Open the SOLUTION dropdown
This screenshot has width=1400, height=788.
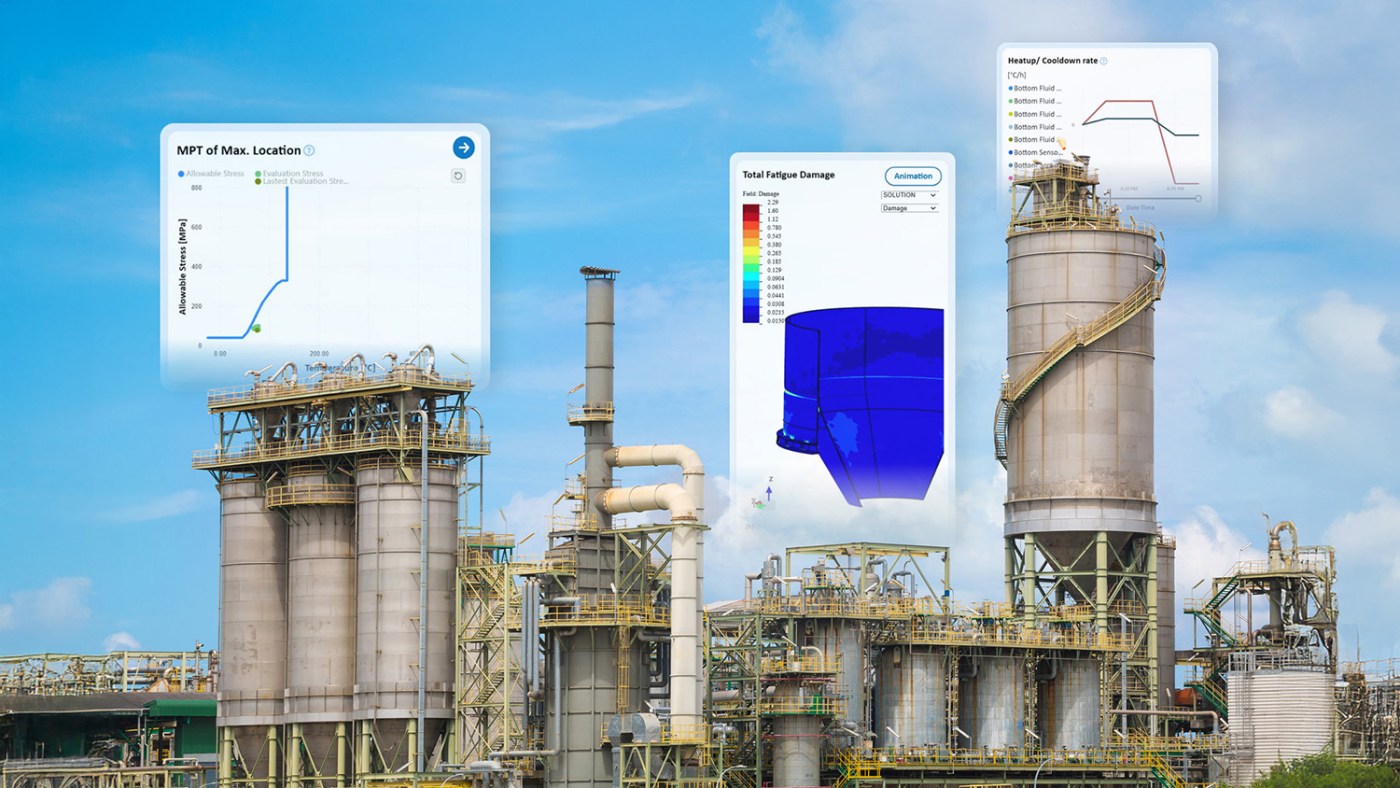click(909, 195)
